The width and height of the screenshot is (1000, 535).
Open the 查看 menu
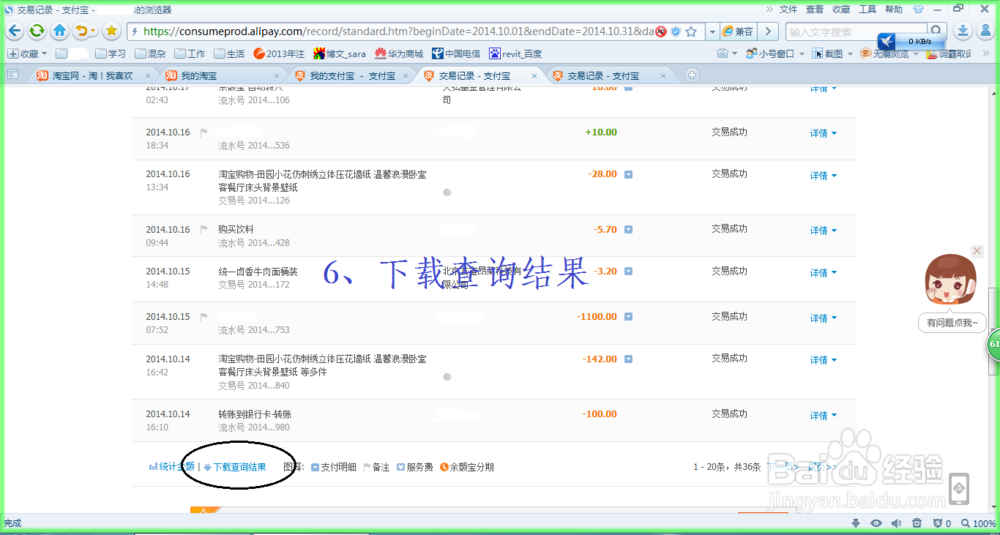pyautogui.click(x=814, y=9)
